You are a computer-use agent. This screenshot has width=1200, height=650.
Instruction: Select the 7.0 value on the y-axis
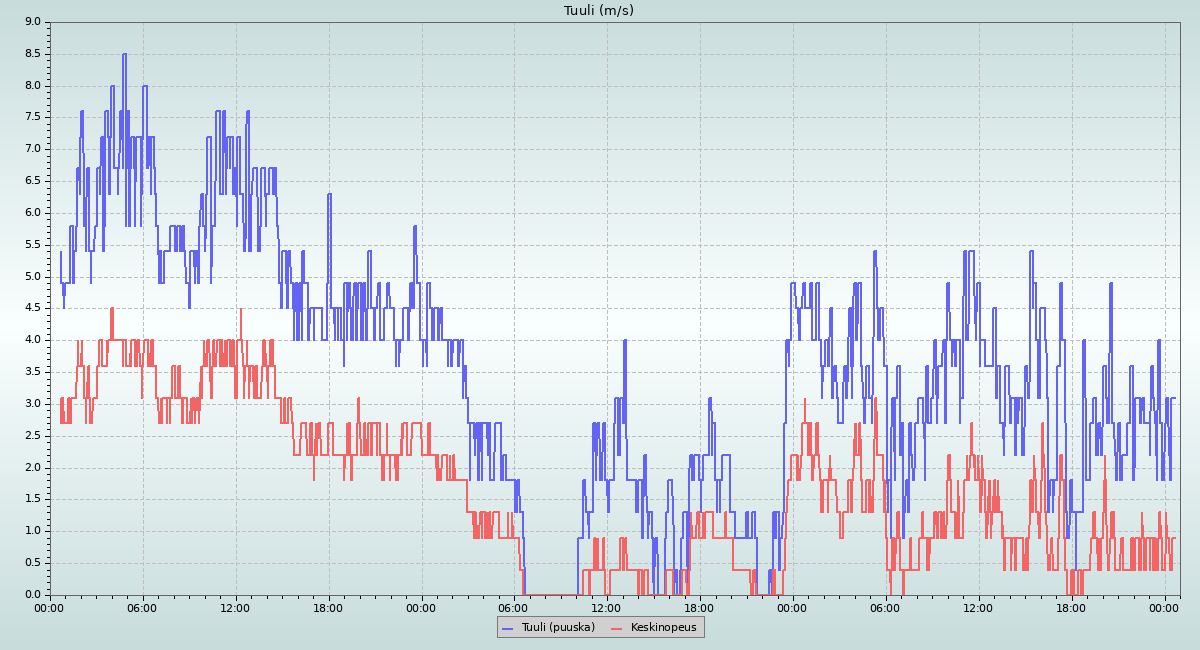(32, 149)
